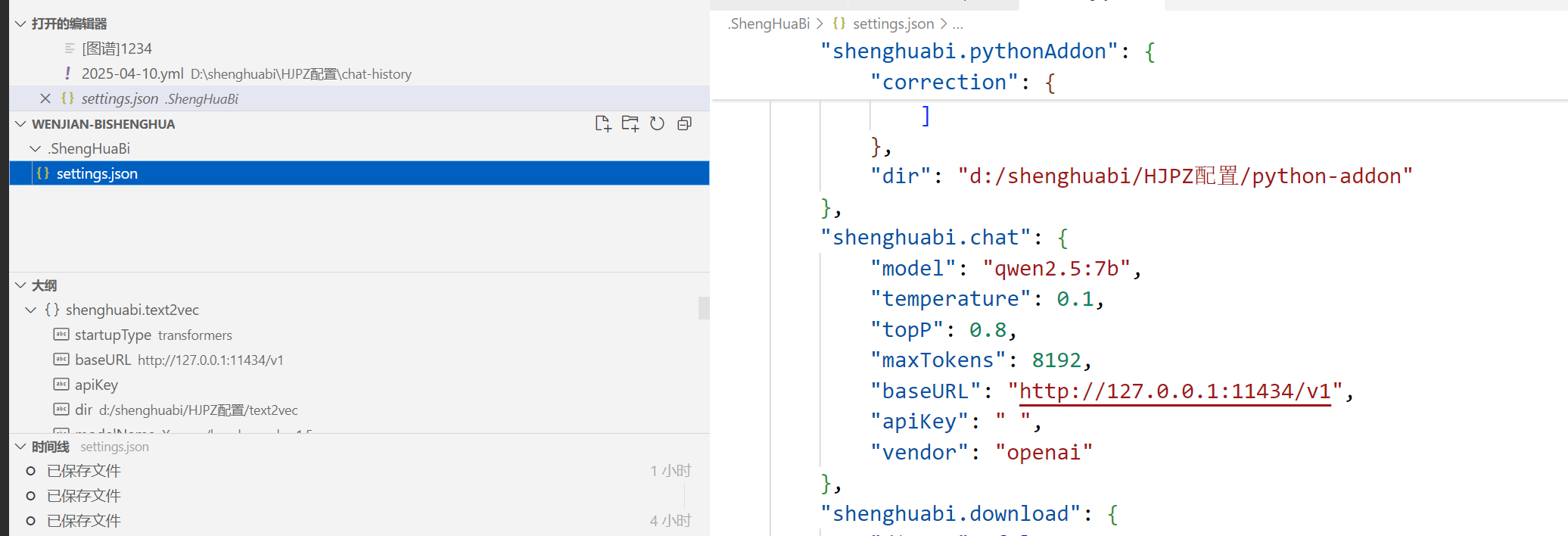Screen dimensions: 1568x536
Task: Collapse the WENJIAN-BISHENGHUA folder section
Action: 20,124
